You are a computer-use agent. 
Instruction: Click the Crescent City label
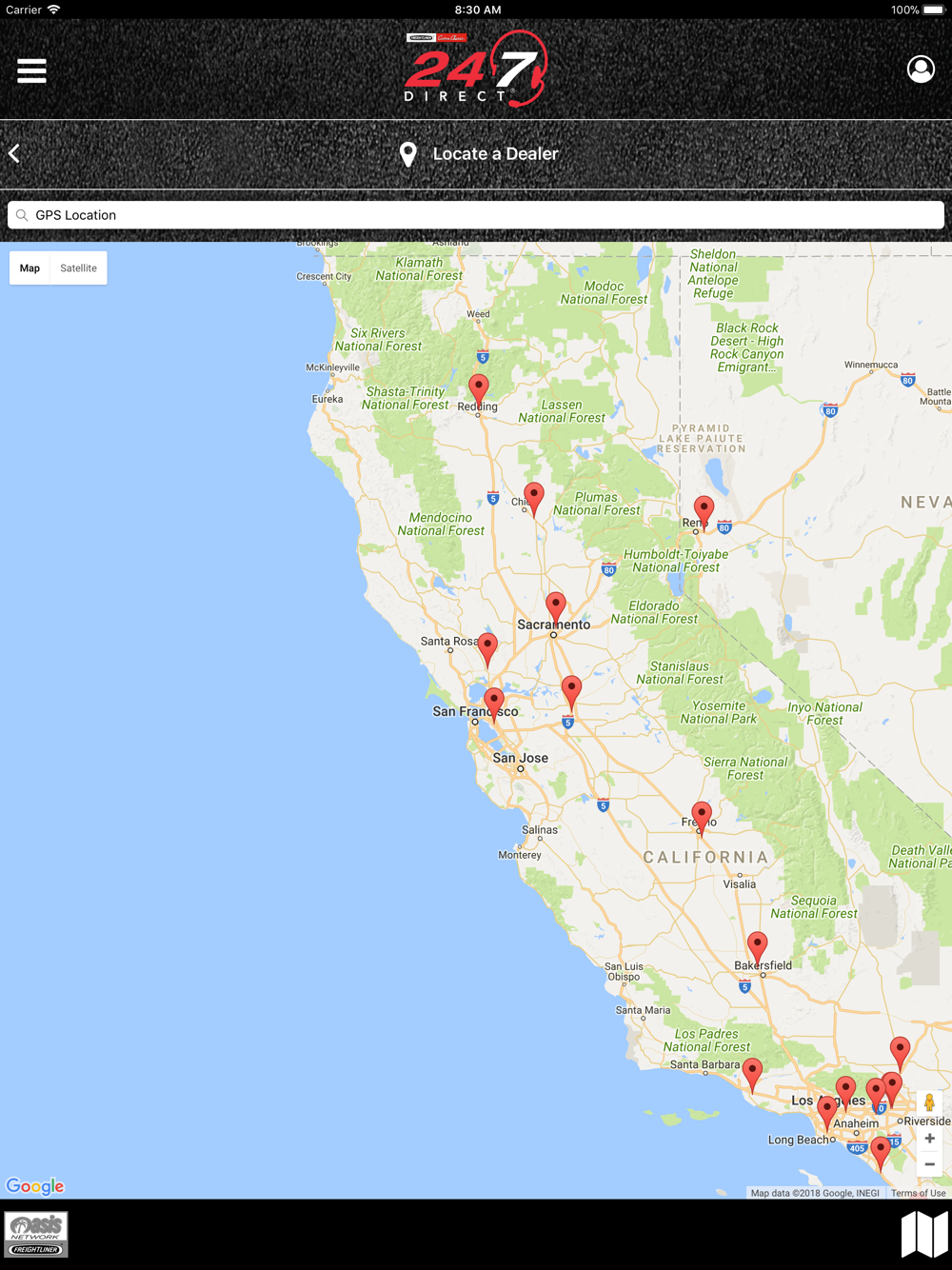click(x=324, y=276)
